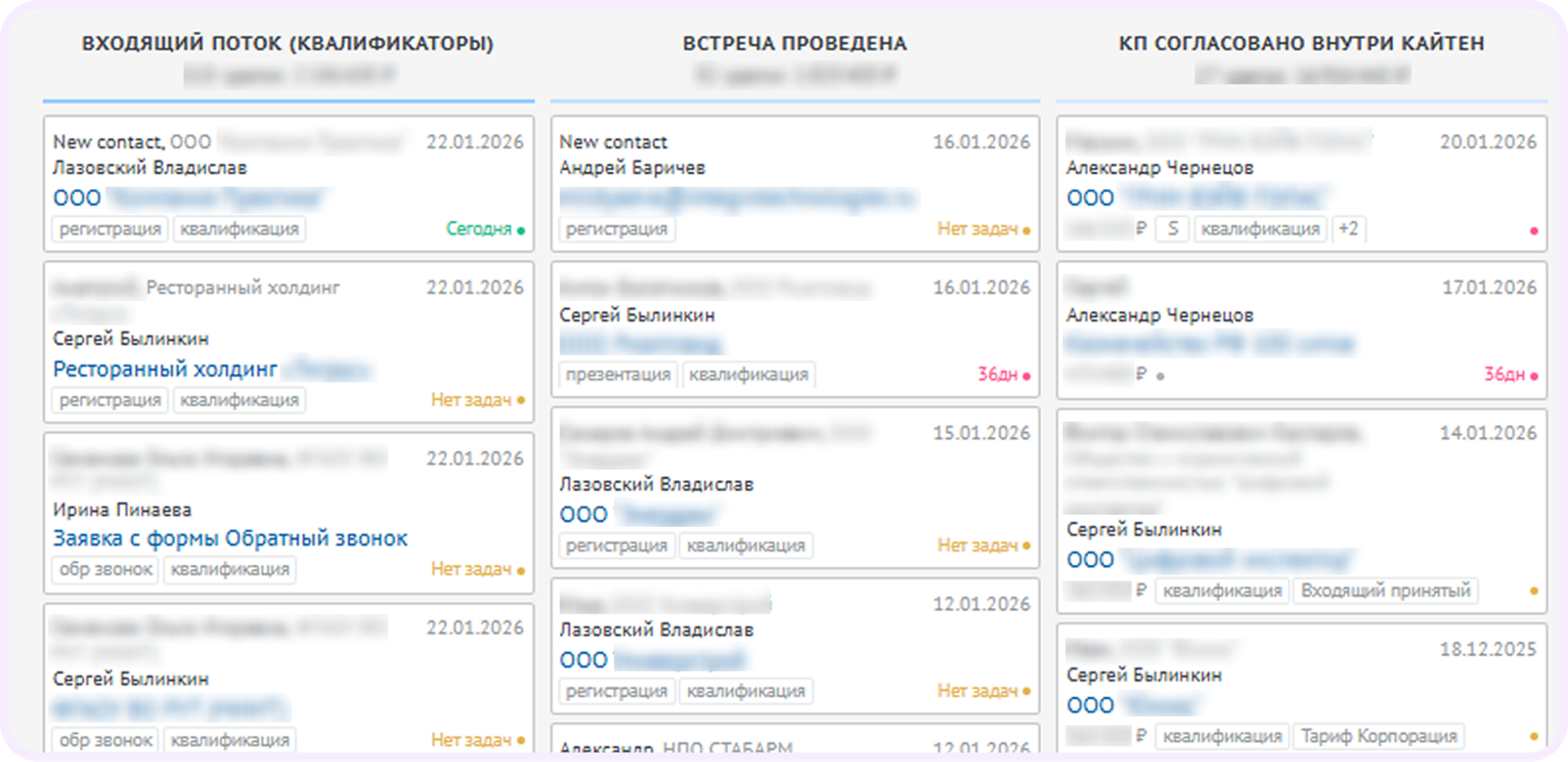Open the "Заявка с формы Обратный звонок" link
The width and height of the screenshot is (1568, 762).
point(230,538)
